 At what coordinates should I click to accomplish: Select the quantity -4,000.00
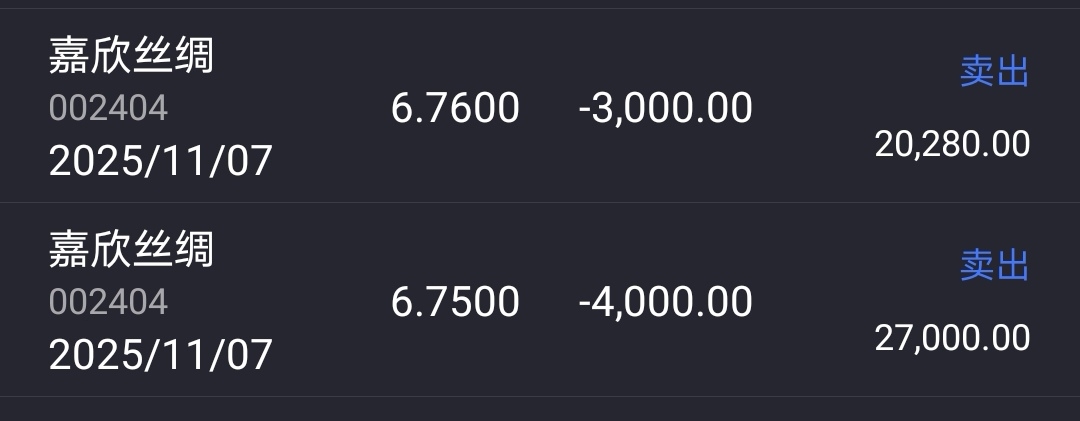point(665,302)
